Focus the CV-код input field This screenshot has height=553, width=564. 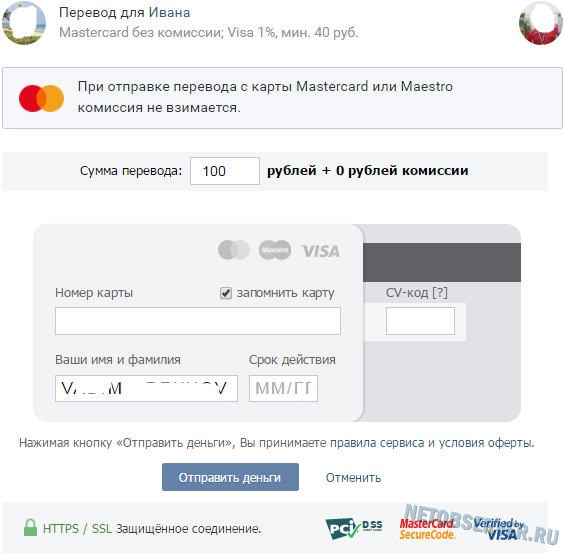click(420, 321)
